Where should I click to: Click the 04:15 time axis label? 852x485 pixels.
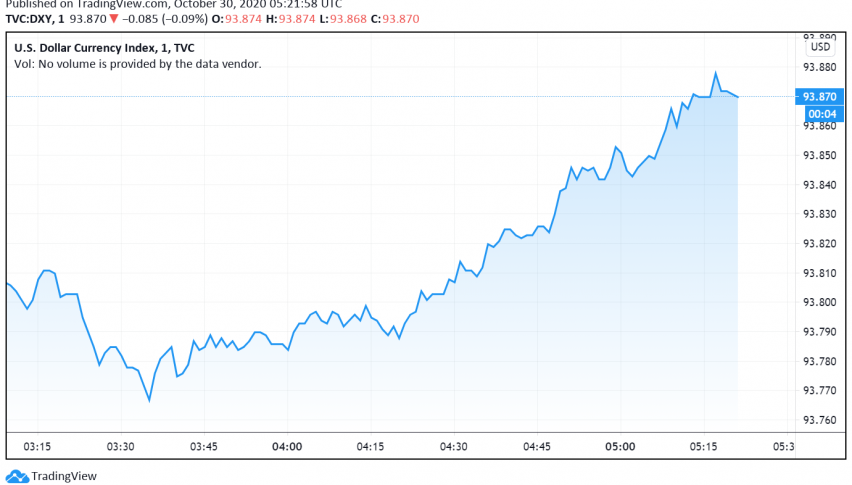[x=370, y=447]
